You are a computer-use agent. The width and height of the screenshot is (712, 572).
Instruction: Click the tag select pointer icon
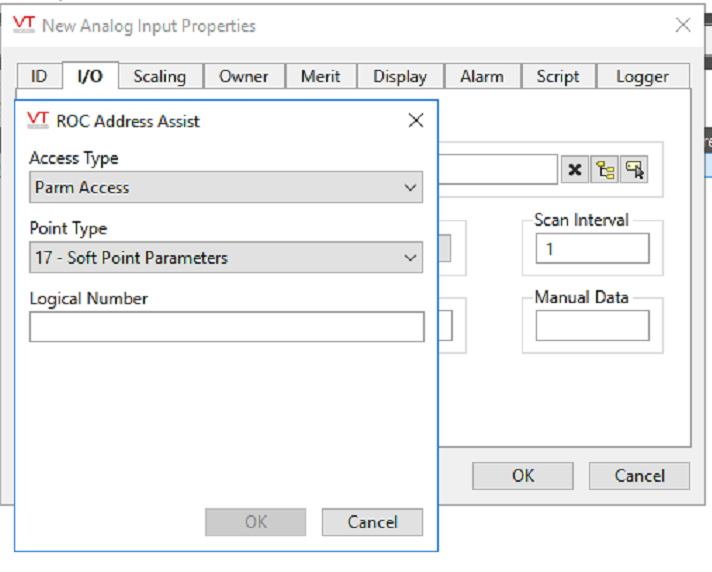coord(634,170)
